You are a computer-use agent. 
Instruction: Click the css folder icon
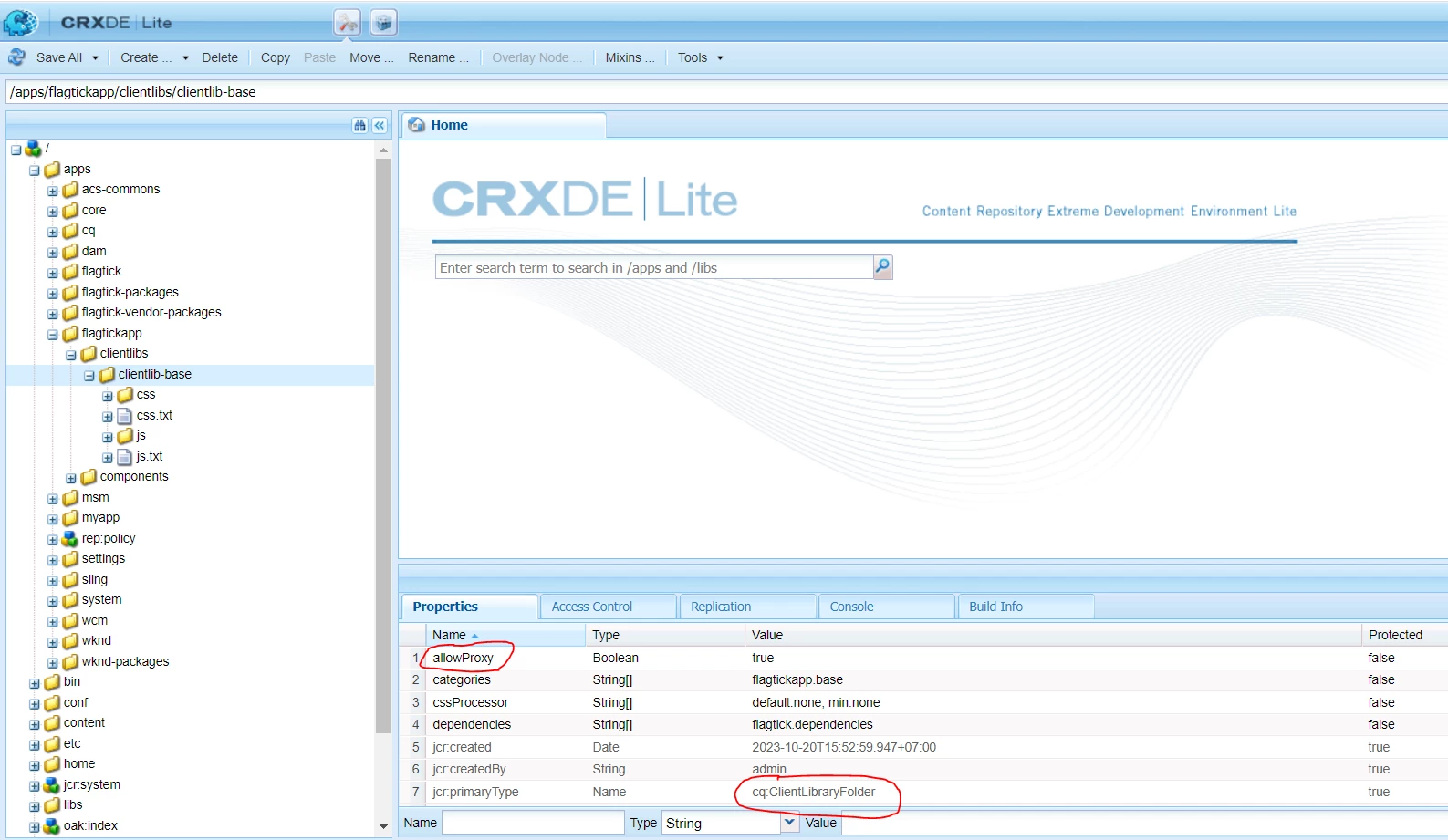(x=125, y=395)
